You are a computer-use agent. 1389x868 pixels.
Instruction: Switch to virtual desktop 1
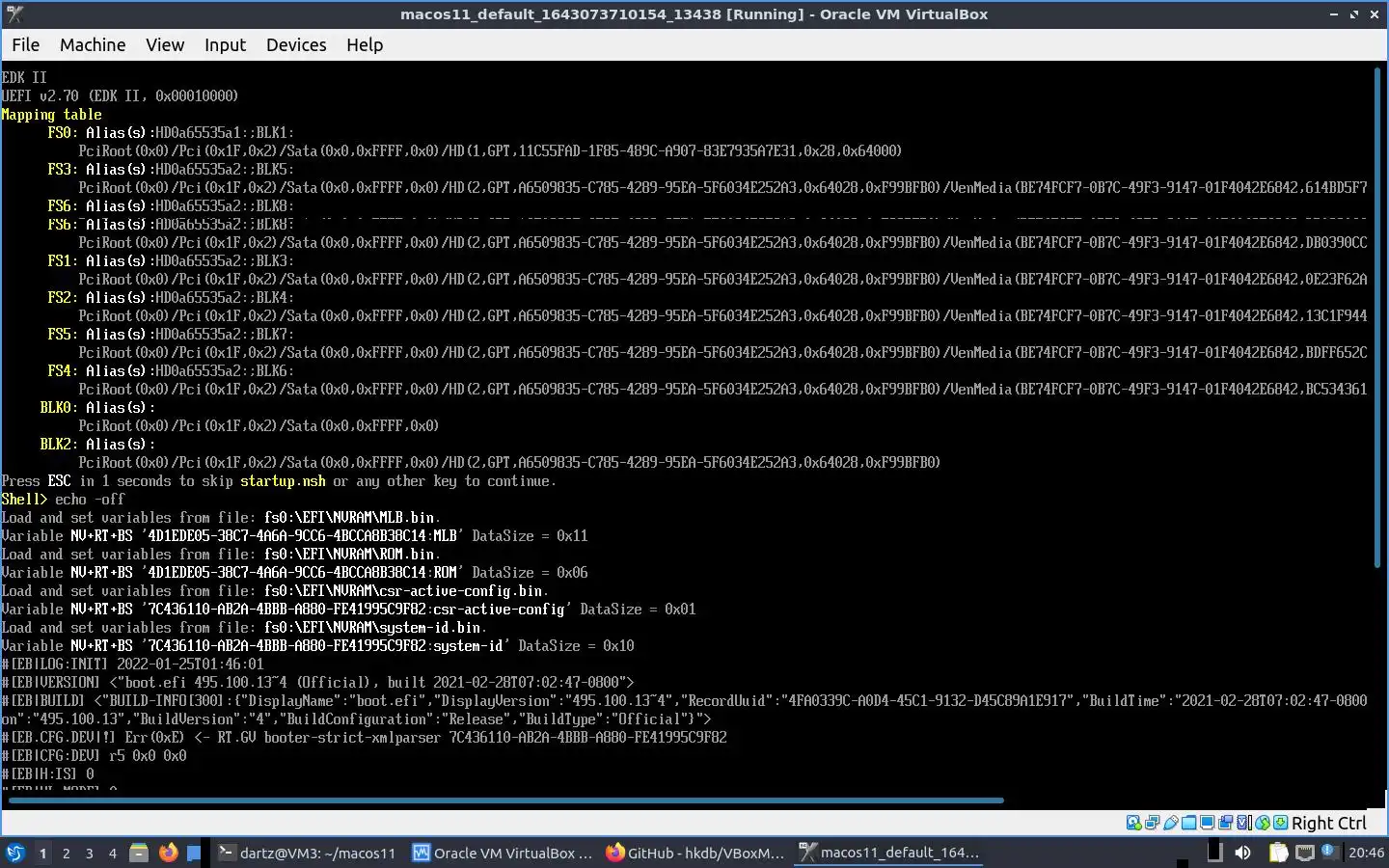coord(42,853)
